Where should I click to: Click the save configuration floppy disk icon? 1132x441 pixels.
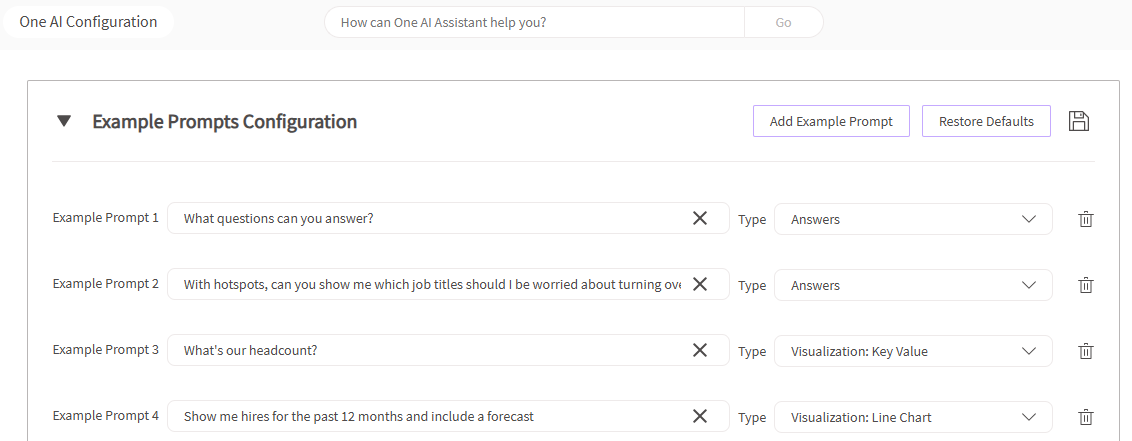pos(1078,121)
